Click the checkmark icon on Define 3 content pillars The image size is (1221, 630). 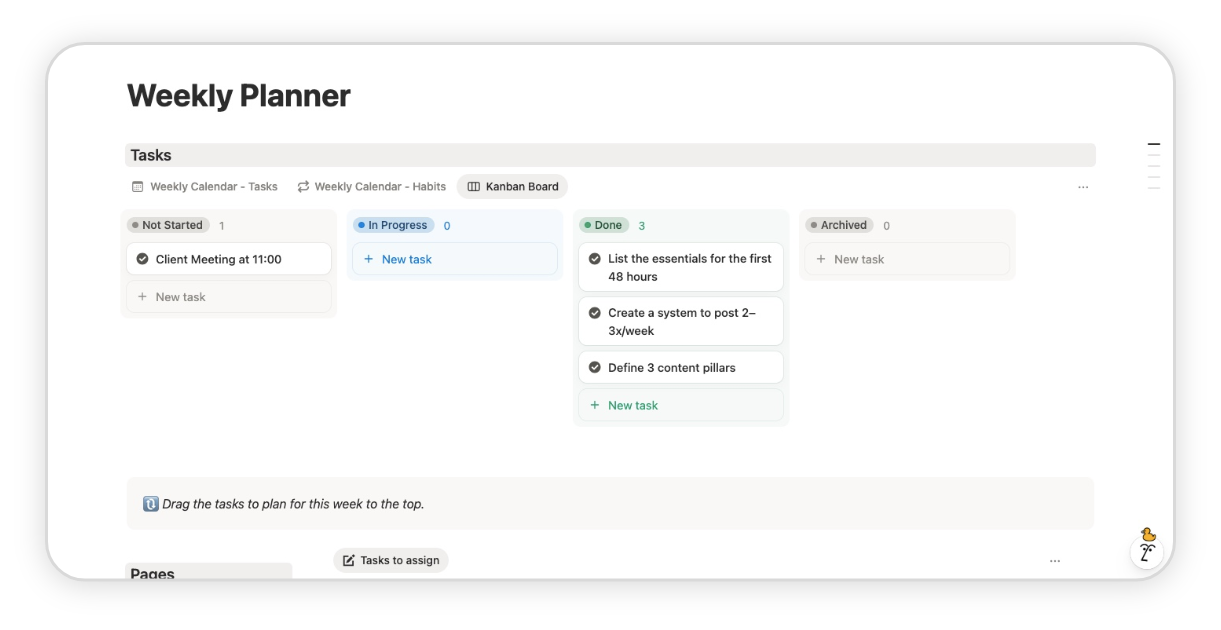point(594,367)
